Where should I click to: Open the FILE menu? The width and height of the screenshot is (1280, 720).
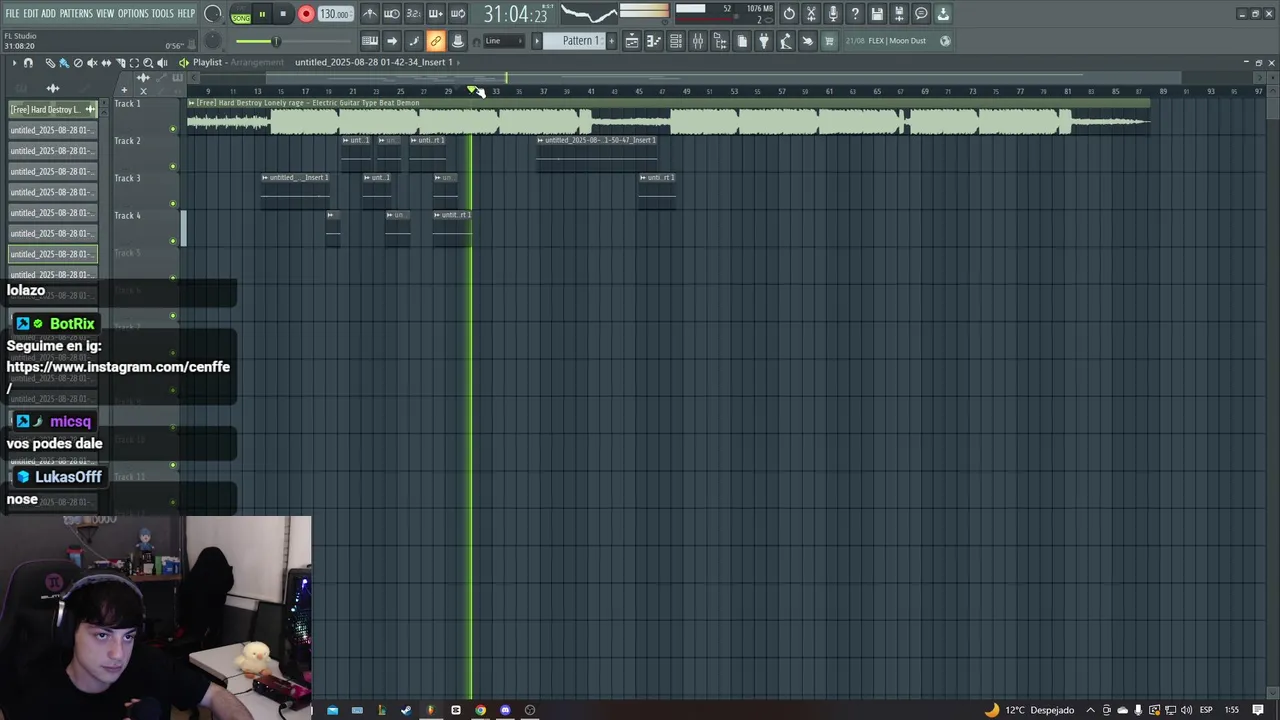point(12,13)
